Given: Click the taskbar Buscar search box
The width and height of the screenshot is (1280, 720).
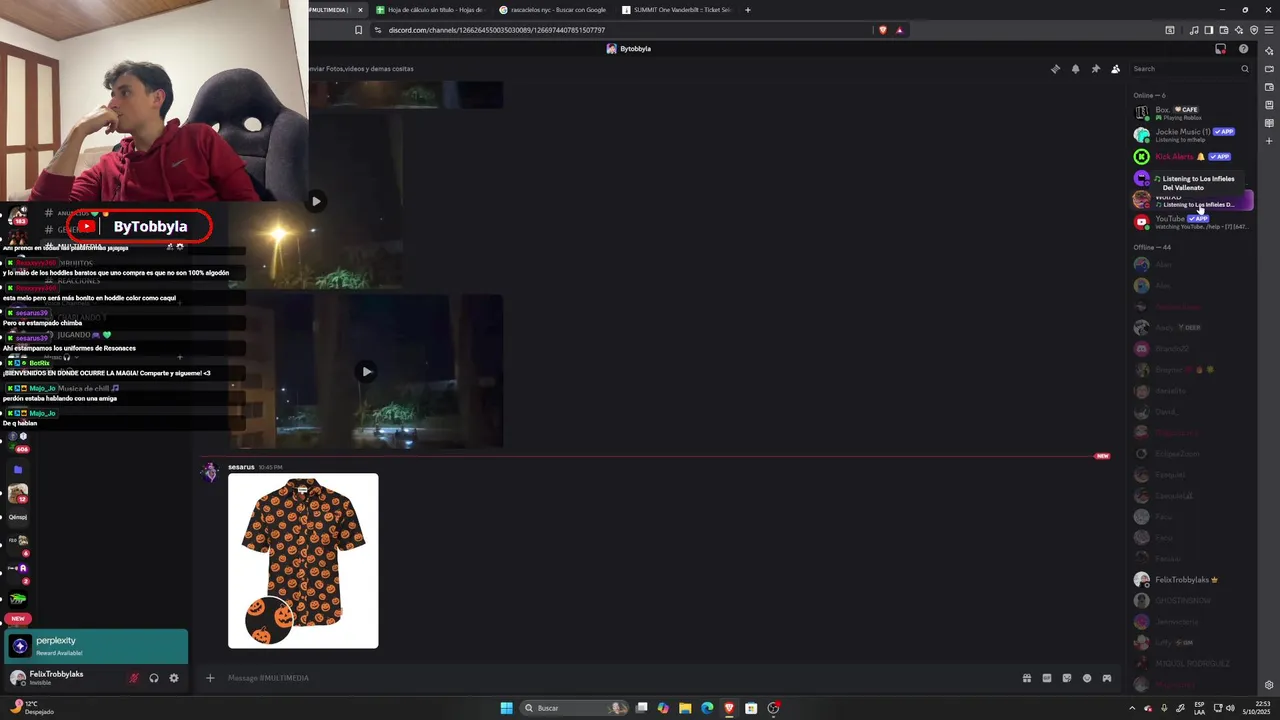Looking at the screenshot, I should pyautogui.click(x=575, y=708).
